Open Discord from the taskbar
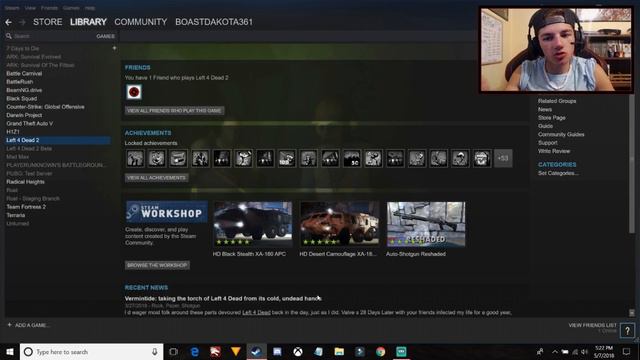Viewport: 640px width, 360px height. pos(277,351)
